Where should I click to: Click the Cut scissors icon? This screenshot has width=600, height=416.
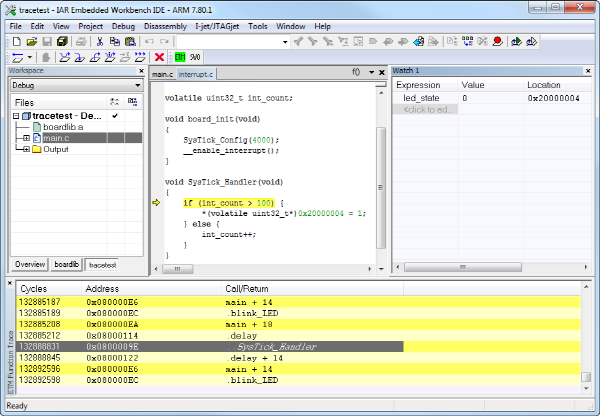point(99,41)
